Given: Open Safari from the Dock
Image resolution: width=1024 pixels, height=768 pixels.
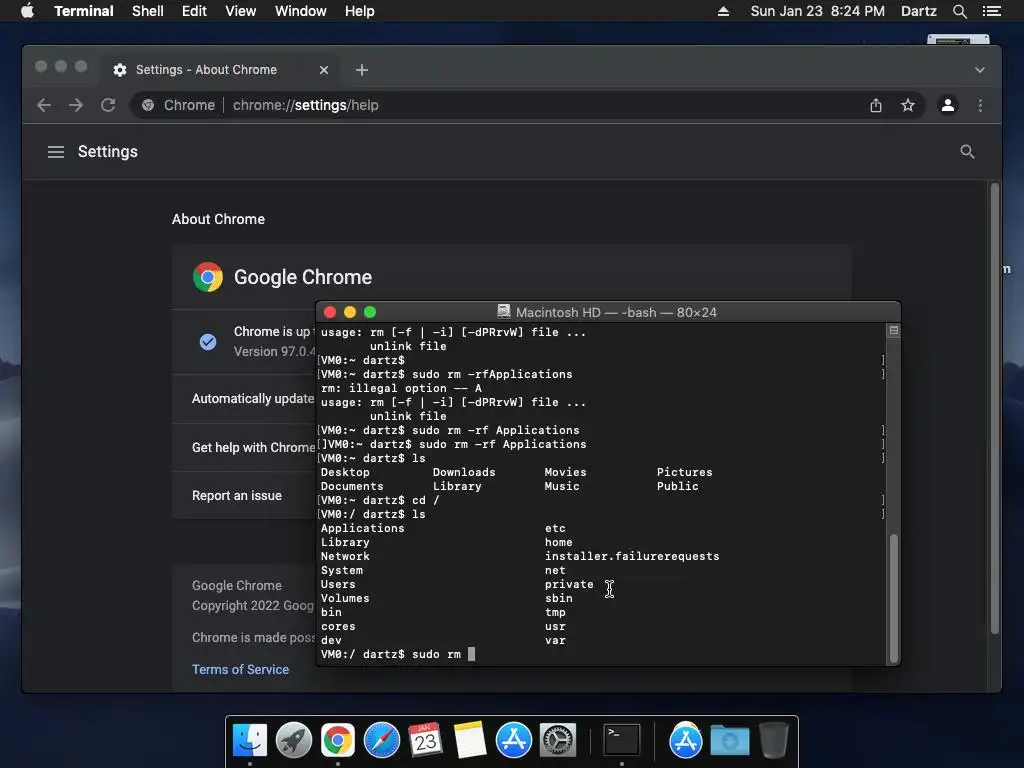Looking at the screenshot, I should (381, 741).
